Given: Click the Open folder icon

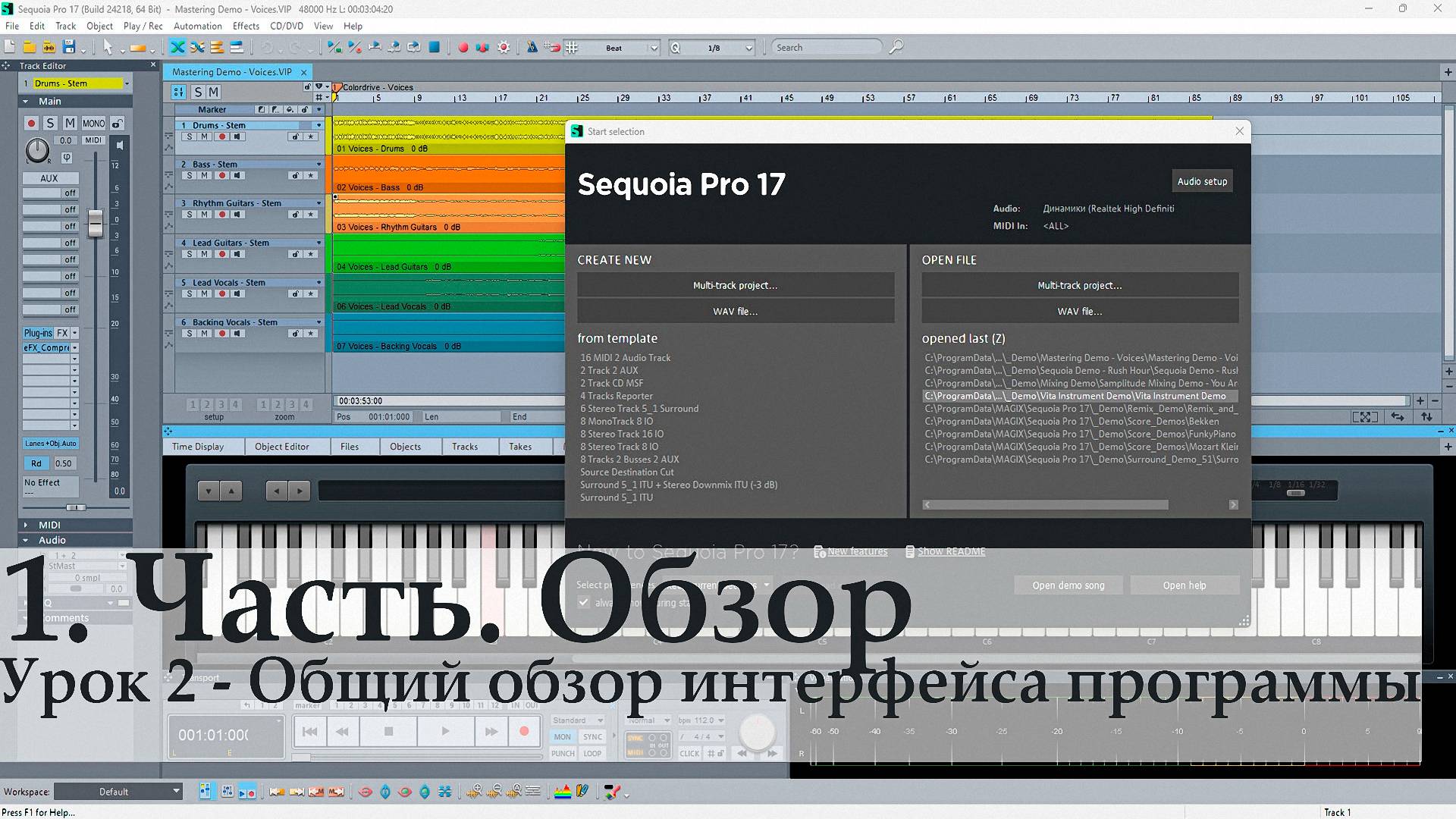Looking at the screenshot, I should click(x=29, y=47).
